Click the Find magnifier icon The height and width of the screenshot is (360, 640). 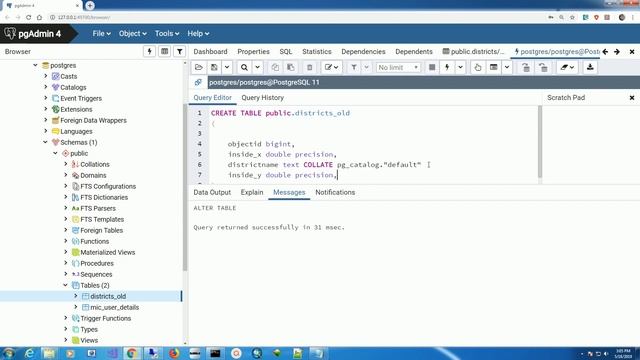[x=244, y=67]
